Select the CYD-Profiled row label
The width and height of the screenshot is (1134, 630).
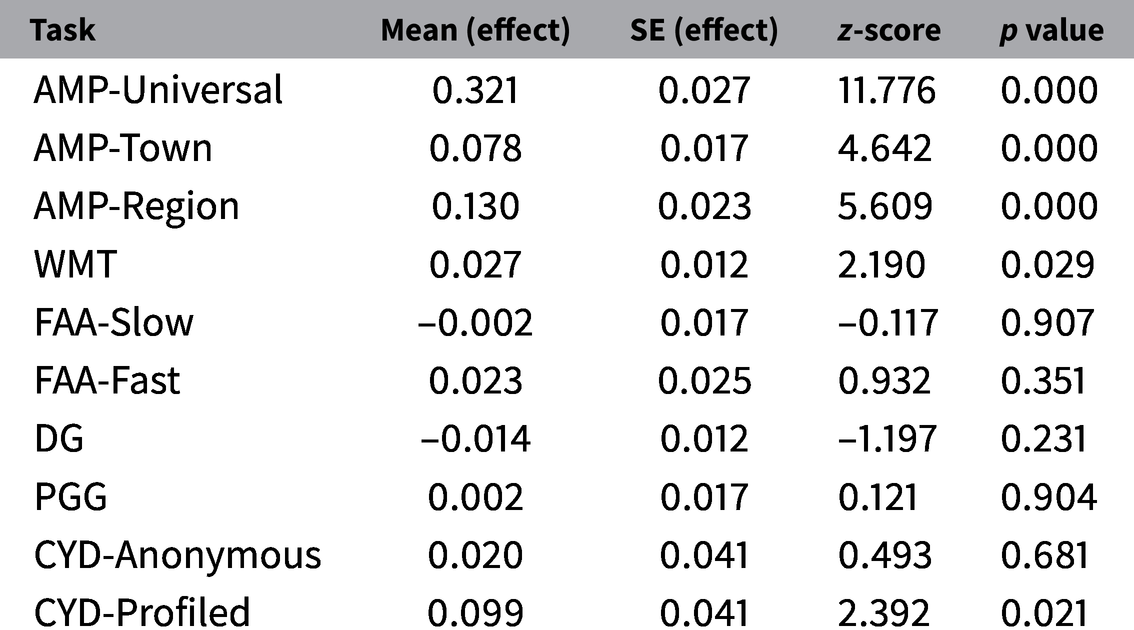click(x=142, y=613)
